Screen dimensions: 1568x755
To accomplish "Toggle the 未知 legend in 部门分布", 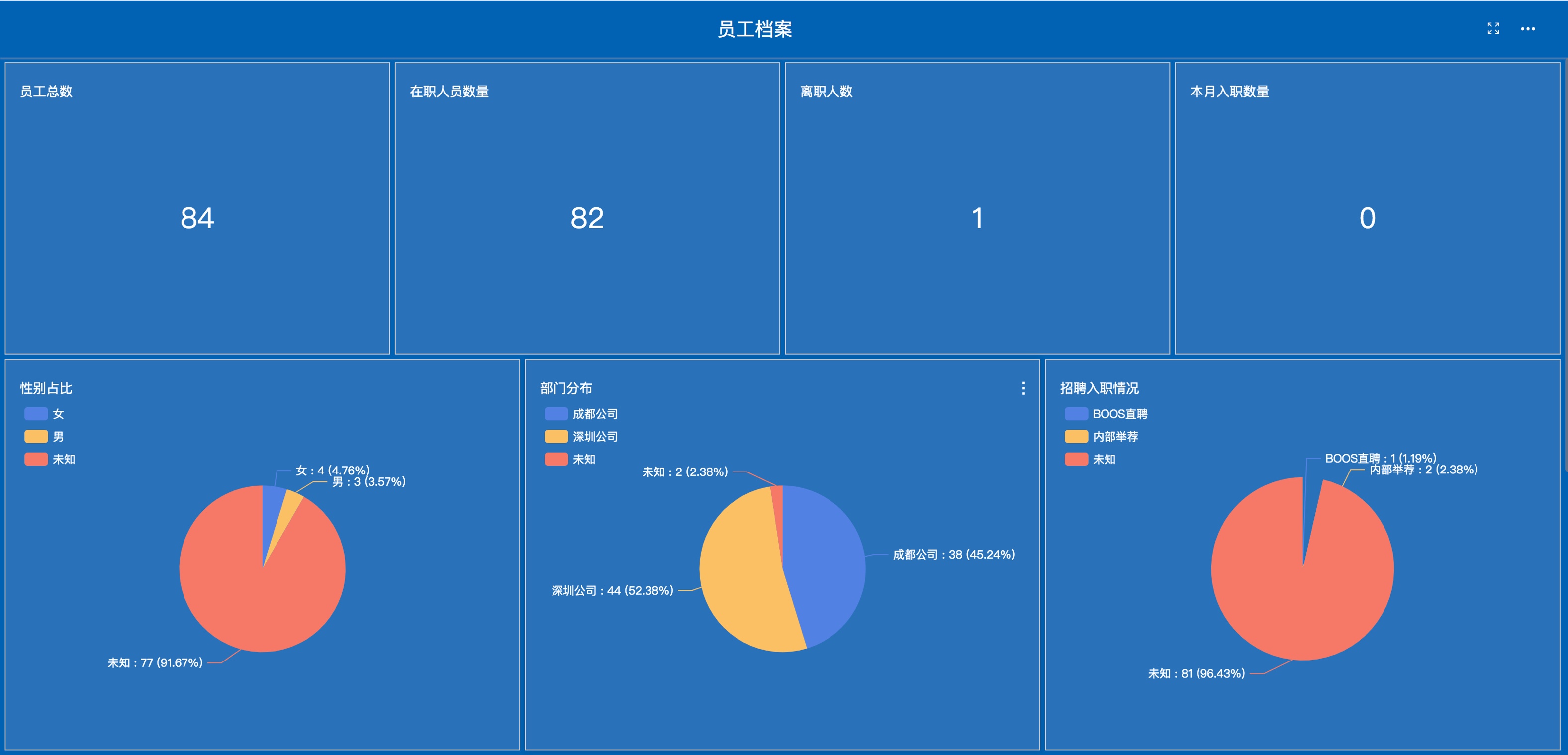I will (570, 459).
